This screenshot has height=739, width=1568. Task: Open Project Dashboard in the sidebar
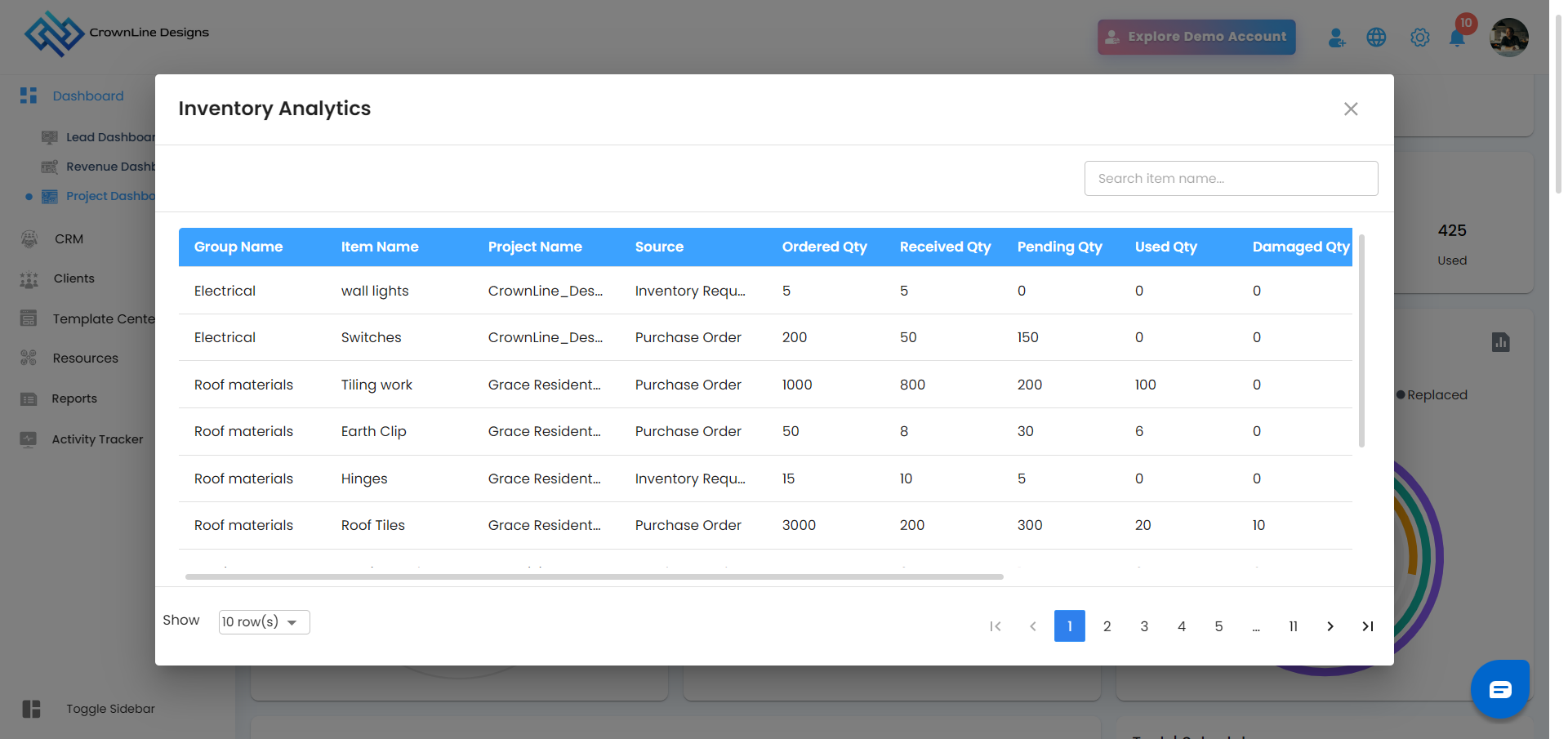click(x=110, y=196)
